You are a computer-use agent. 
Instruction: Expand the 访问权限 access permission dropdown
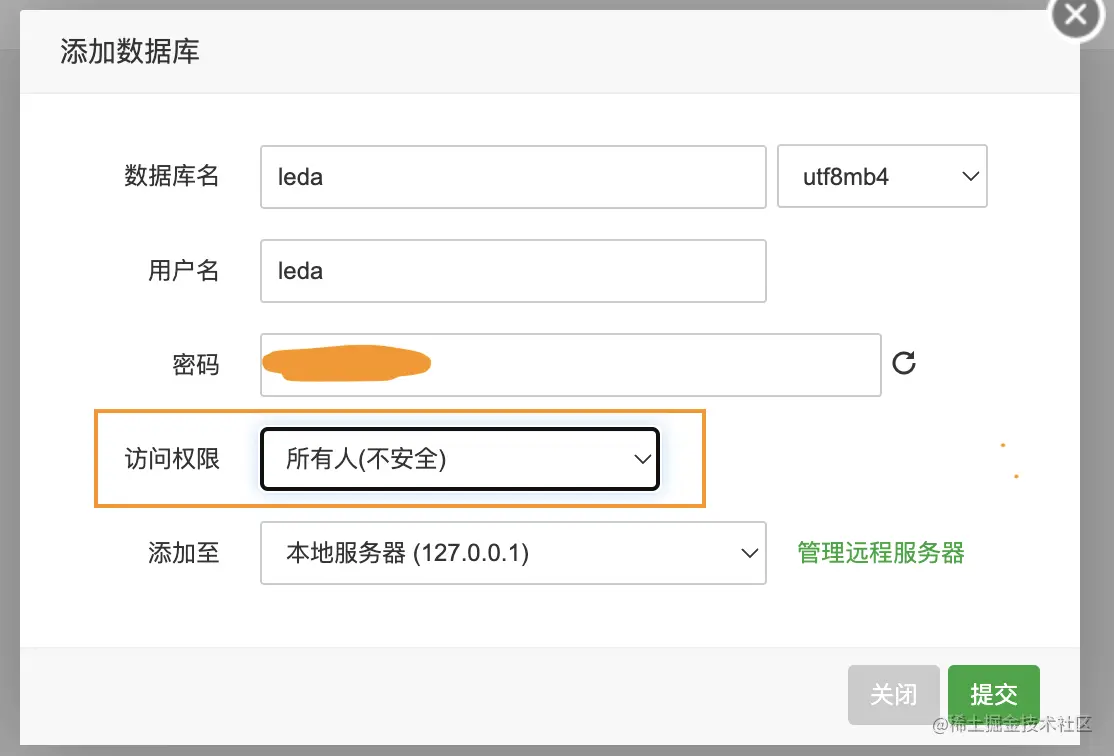[459, 458]
